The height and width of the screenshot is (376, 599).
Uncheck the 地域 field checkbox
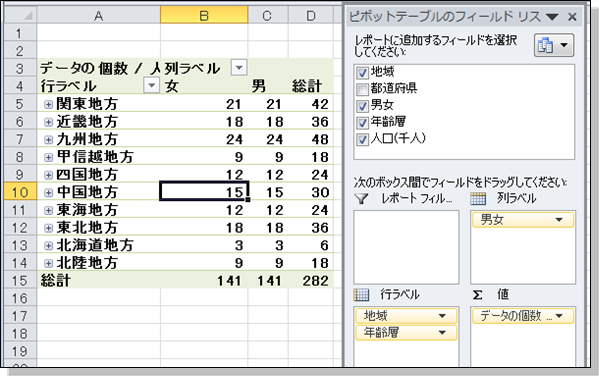tap(362, 73)
